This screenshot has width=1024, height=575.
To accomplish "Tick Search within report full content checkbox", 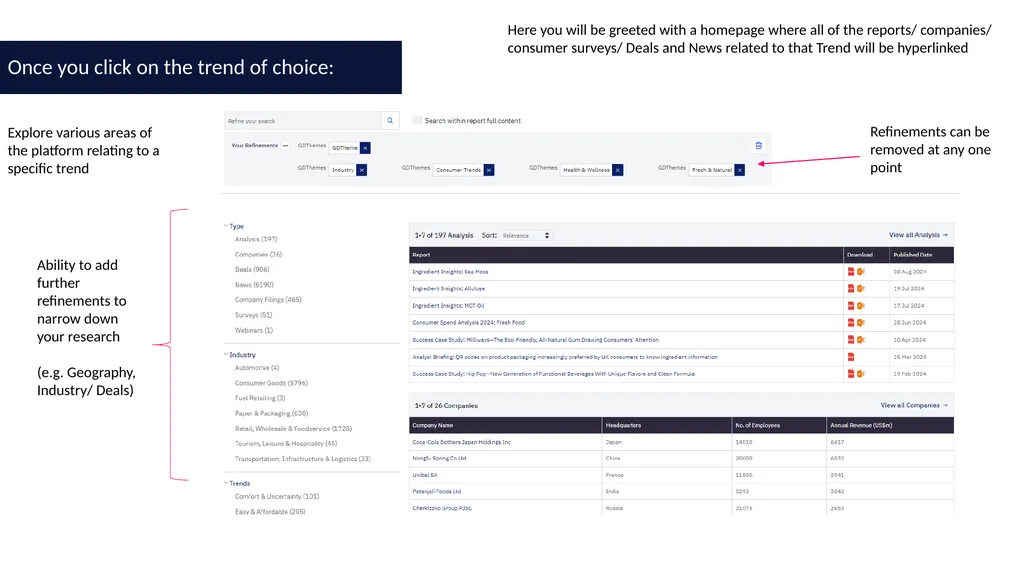I will point(417,120).
